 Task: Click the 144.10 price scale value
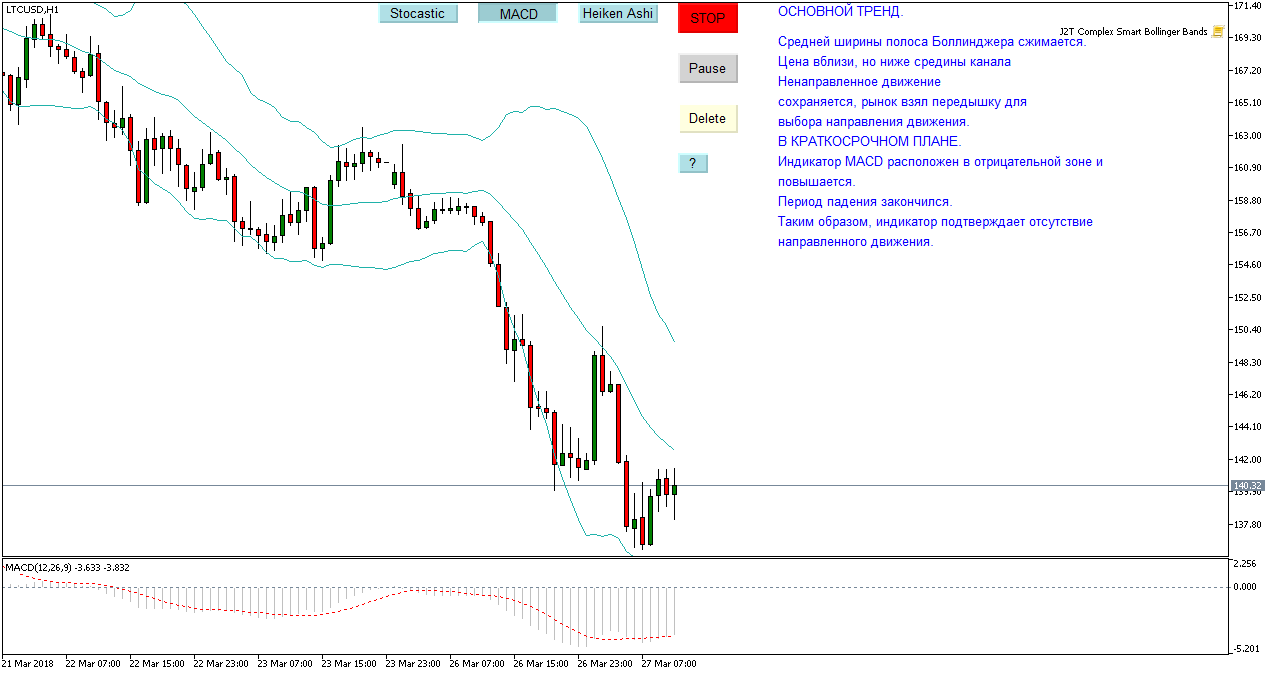(x=1246, y=427)
